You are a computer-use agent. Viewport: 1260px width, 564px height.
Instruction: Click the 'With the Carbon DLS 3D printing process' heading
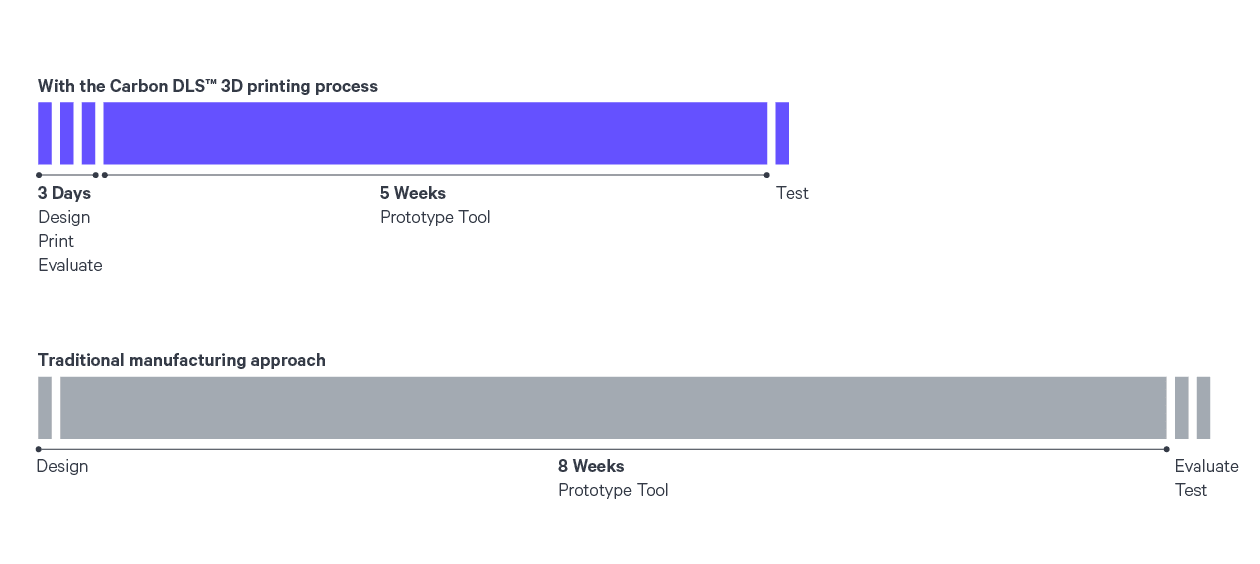point(208,86)
